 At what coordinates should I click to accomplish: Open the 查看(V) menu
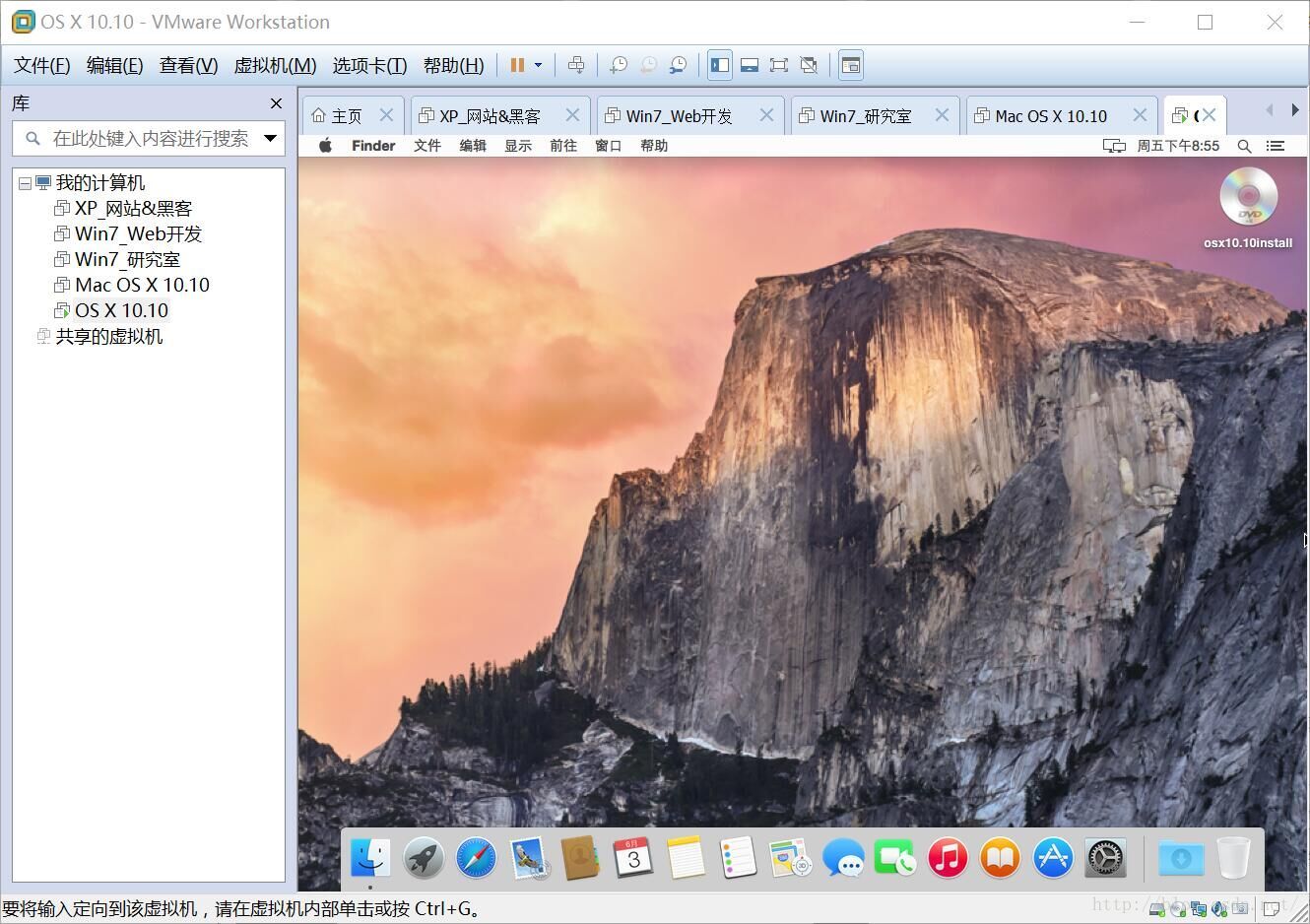188,65
